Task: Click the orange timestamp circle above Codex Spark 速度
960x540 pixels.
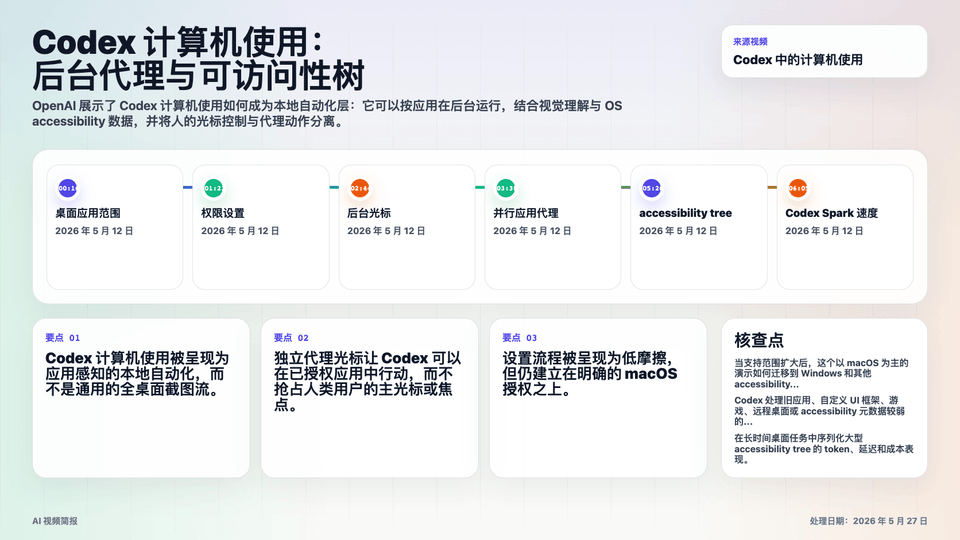Action: tap(798, 188)
